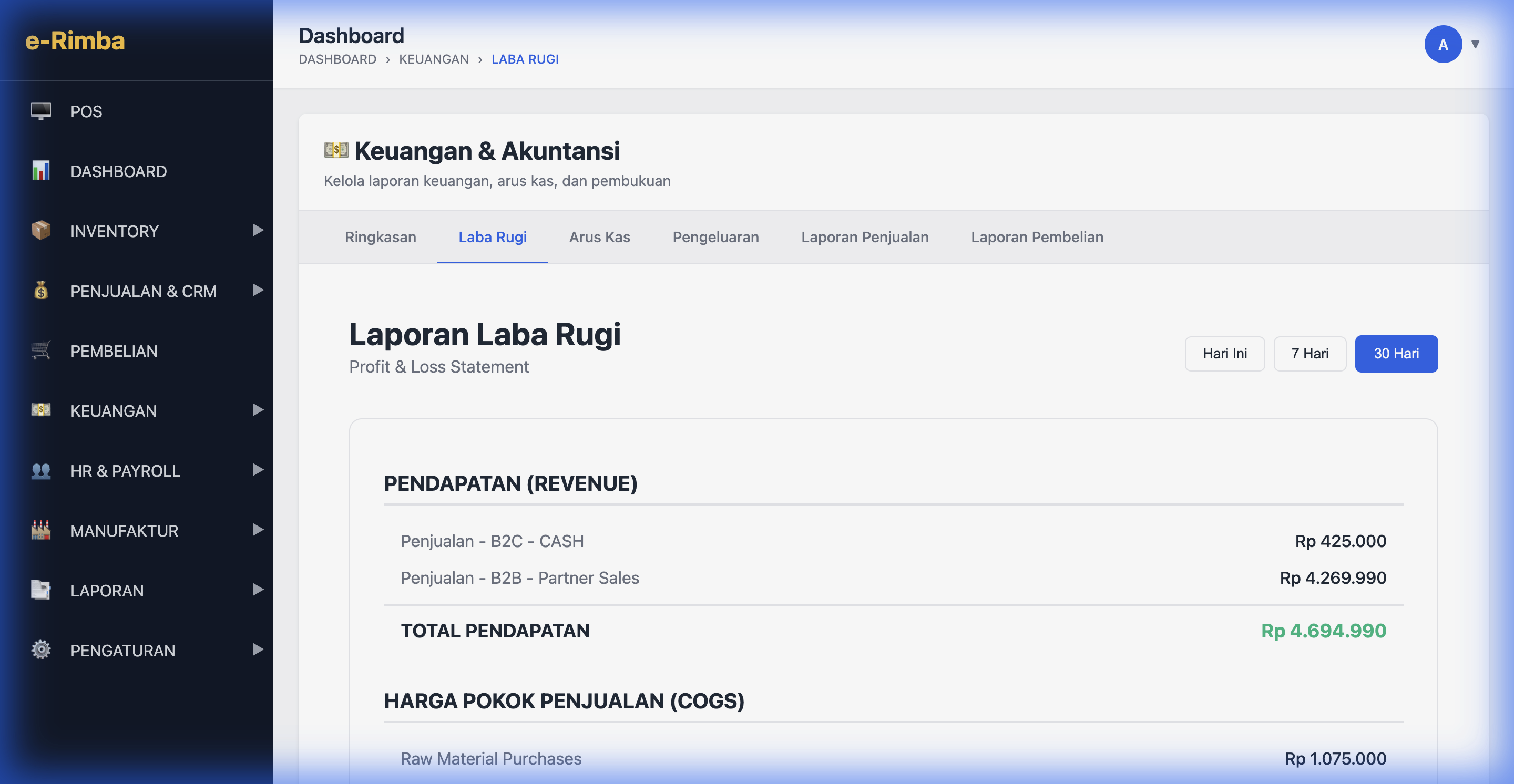
Task: Click the KEUANGAN breadcrumb link
Action: (x=434, y=59)
